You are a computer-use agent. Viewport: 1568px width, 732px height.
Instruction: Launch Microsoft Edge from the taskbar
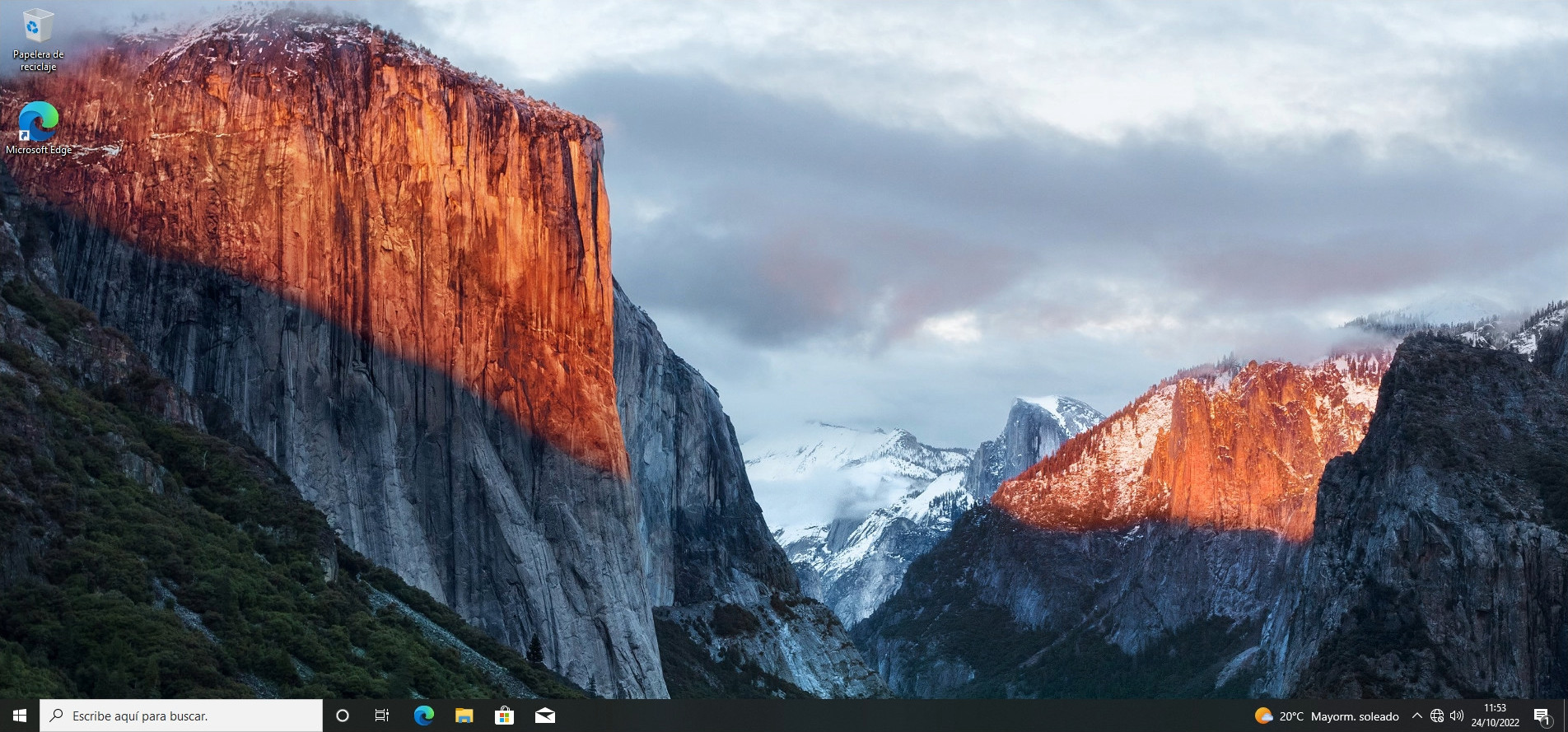[423, 716]
